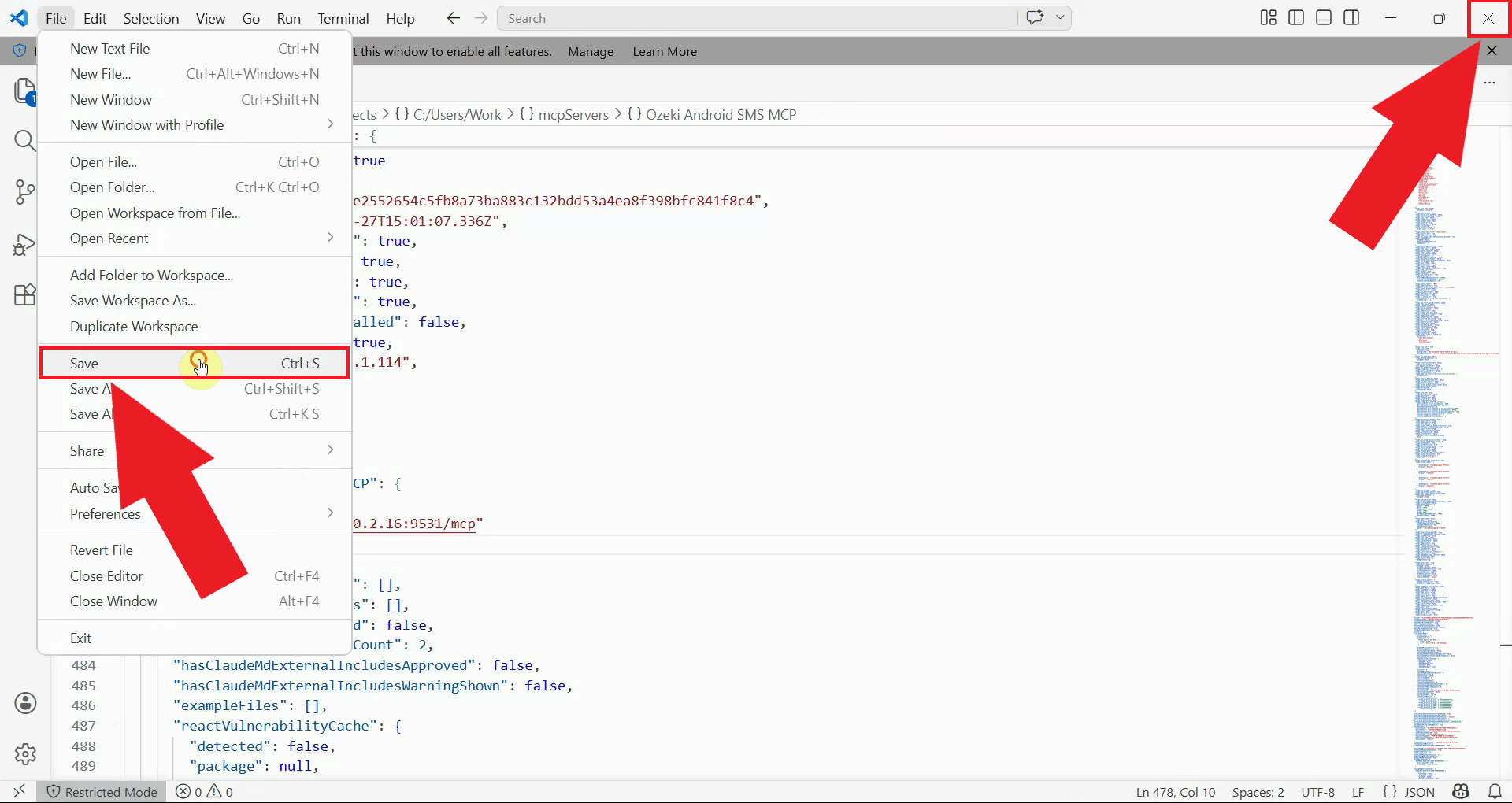1512x803 pixels.
Task: Choose Save Workspace As...
Action: coord(194,301)
